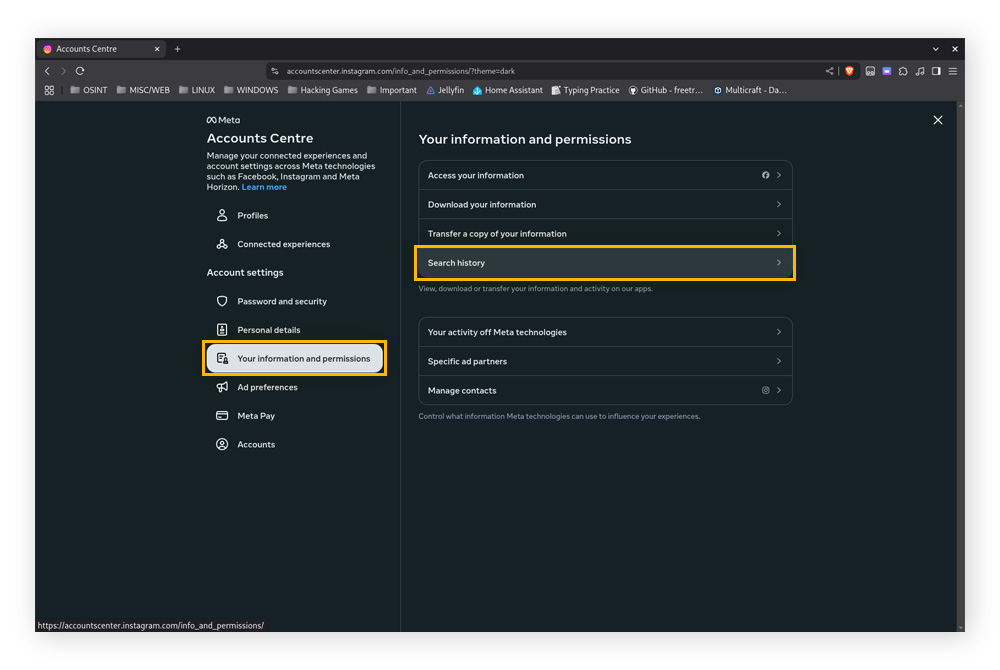Click the Ad preferences megaphone icon
Viewport: 1000px width, 670px height.
(x=222, y=387)
